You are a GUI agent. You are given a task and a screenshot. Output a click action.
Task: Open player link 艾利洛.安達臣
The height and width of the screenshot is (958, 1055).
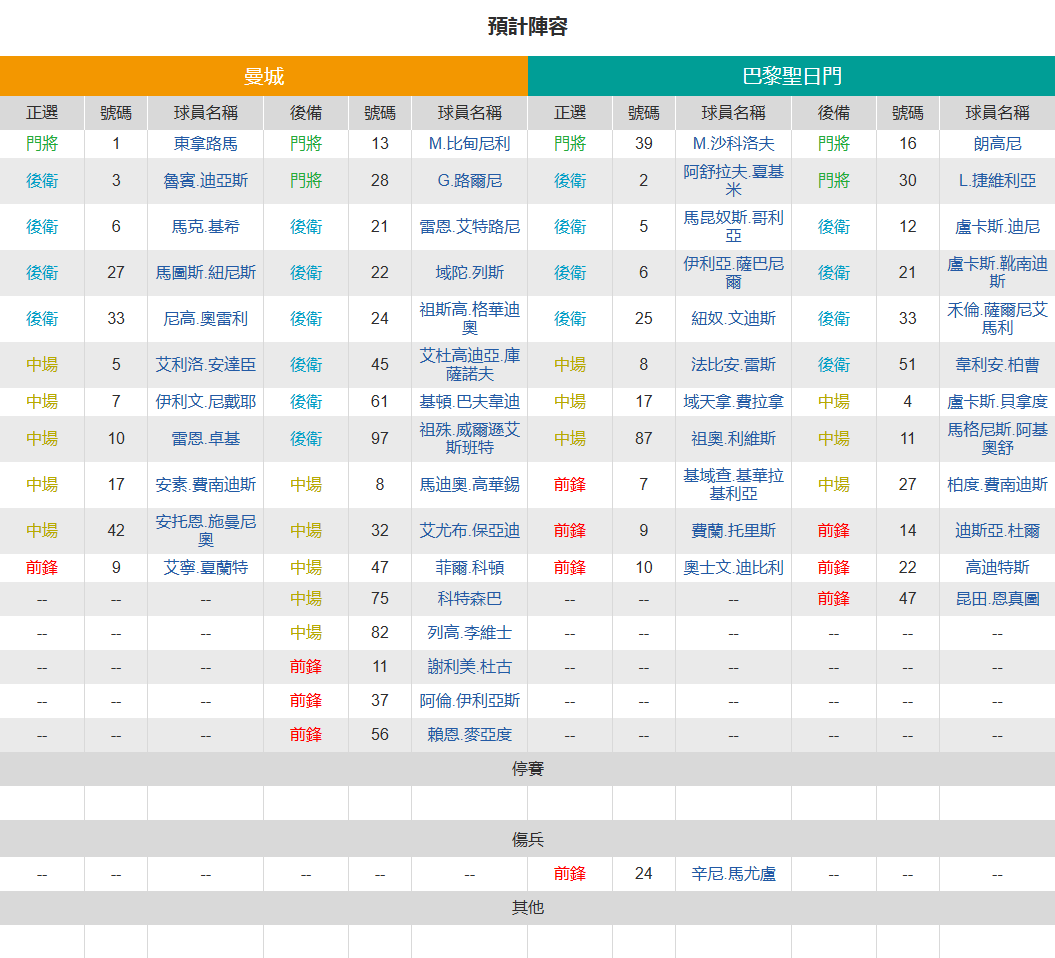205,365
